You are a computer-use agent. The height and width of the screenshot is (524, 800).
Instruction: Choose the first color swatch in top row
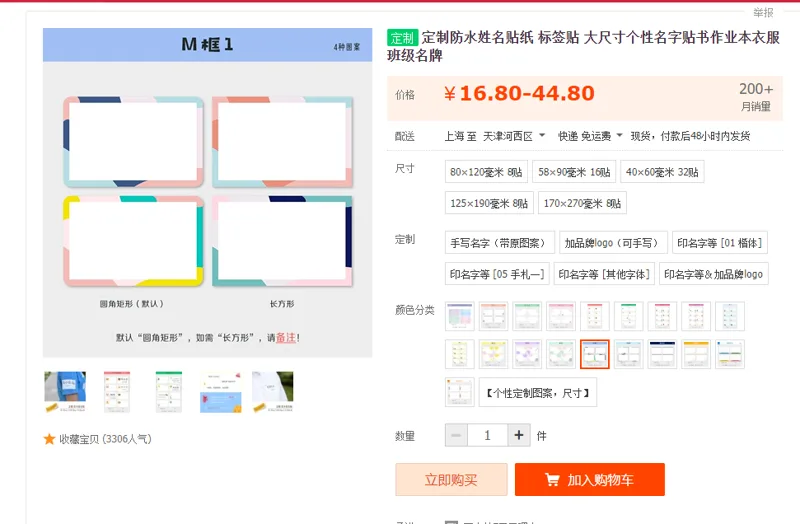point(460,316)
